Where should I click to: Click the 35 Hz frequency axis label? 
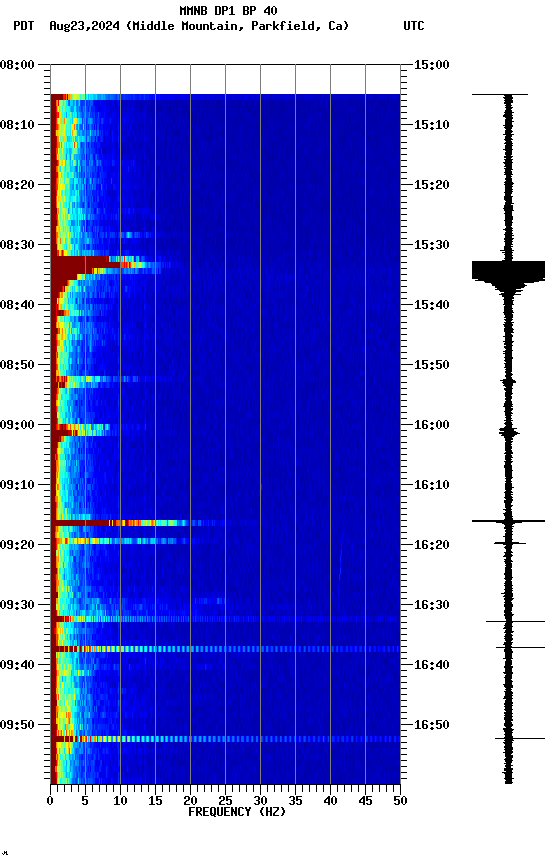pos(295,801)
